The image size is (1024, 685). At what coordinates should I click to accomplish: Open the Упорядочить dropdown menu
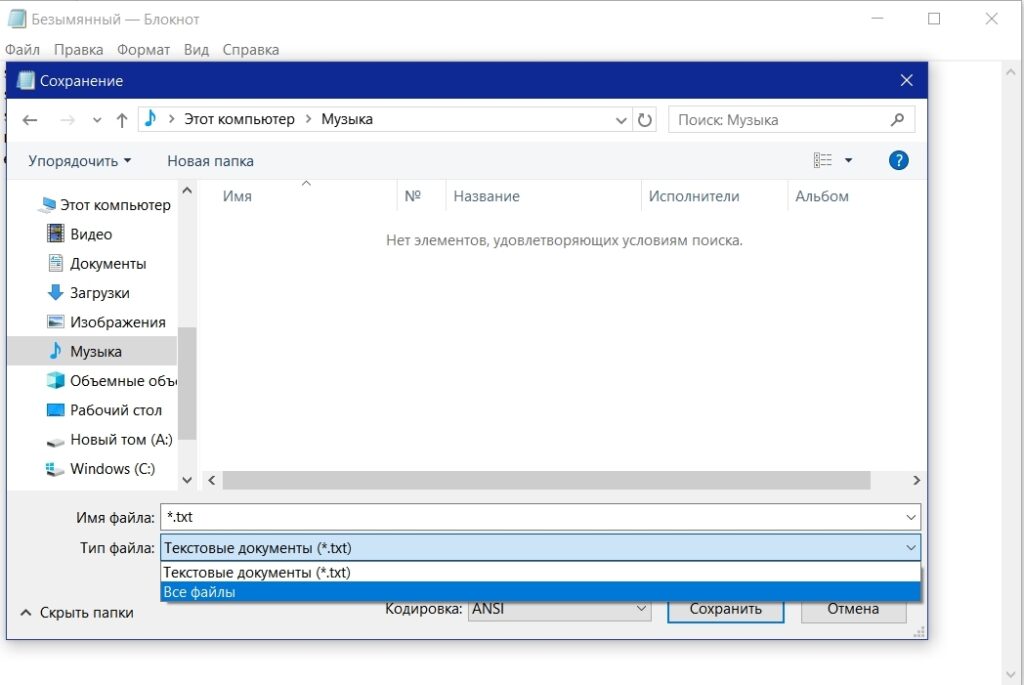click(80, 161)
